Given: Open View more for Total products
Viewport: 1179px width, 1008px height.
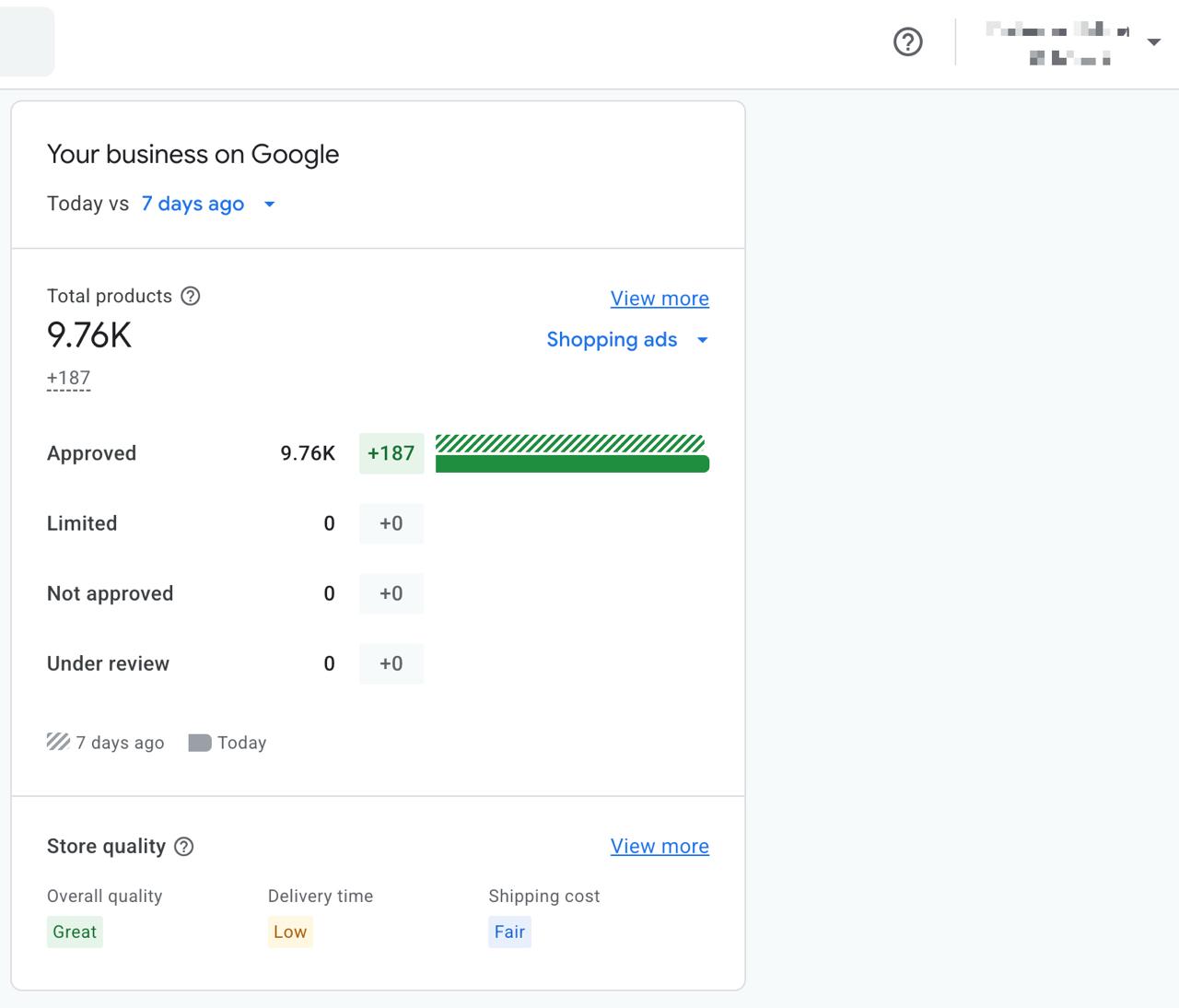Looking at the screenshot, I should [x=660, y=299].
